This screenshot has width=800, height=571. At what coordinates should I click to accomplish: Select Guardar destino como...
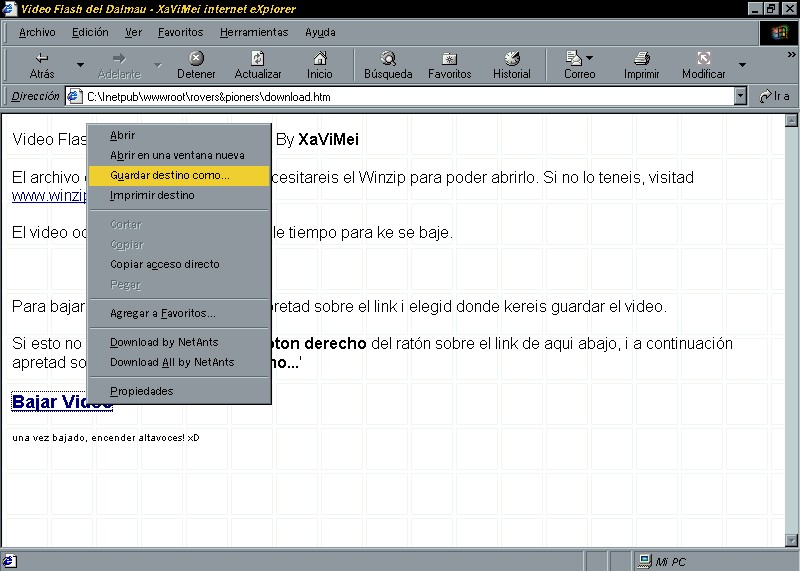[179, 176]
